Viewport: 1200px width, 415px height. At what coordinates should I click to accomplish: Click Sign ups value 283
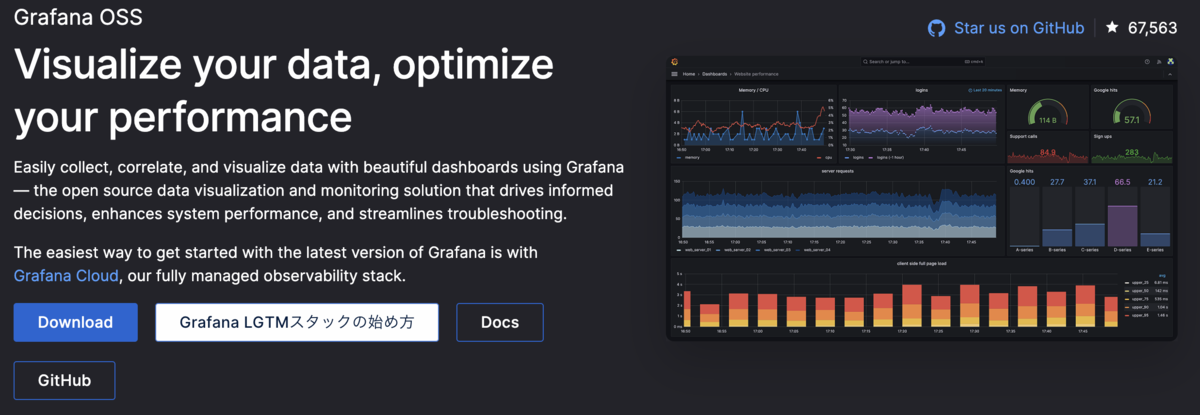(x=1132, y=153)
